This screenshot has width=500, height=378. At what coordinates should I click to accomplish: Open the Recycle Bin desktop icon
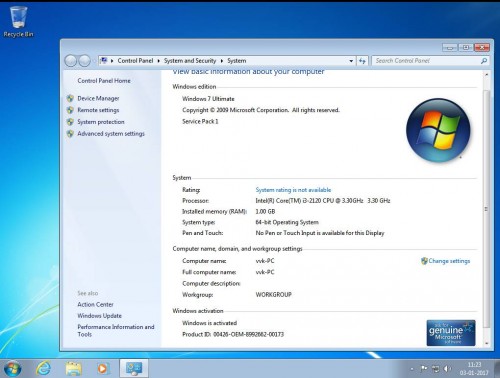(x=18, y=21)
